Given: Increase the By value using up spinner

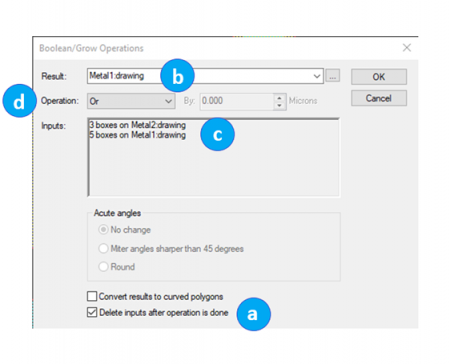Looking at the screenshot, I should click(x=279, y=98).
